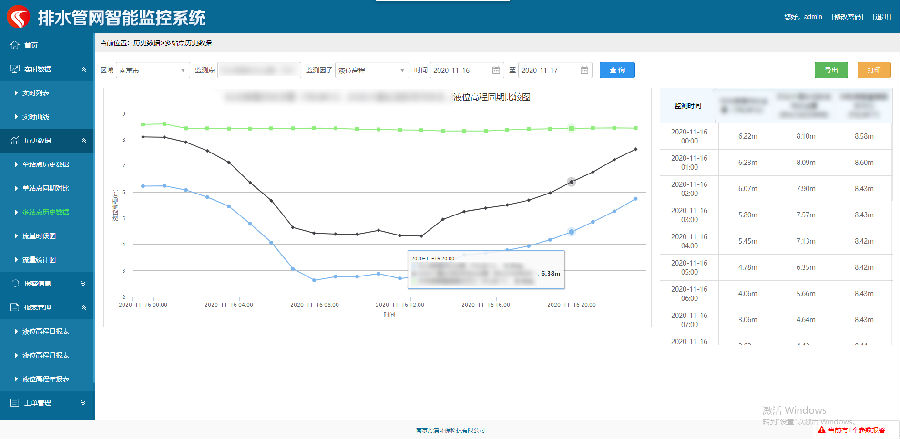Open the region (区域) dropdown

[153, 70]
